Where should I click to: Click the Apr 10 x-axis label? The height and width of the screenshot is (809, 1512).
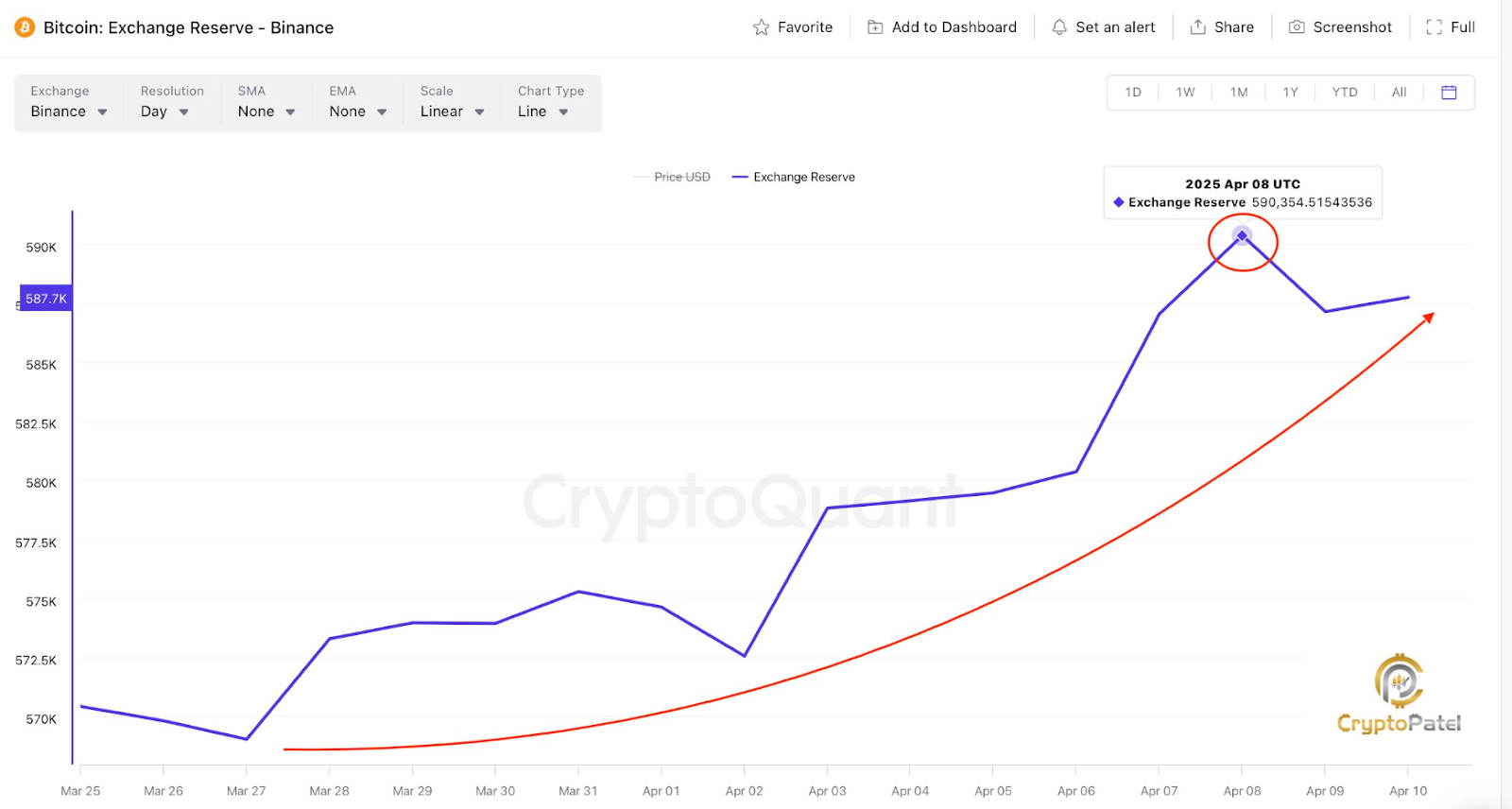[x=1408, y=791]
